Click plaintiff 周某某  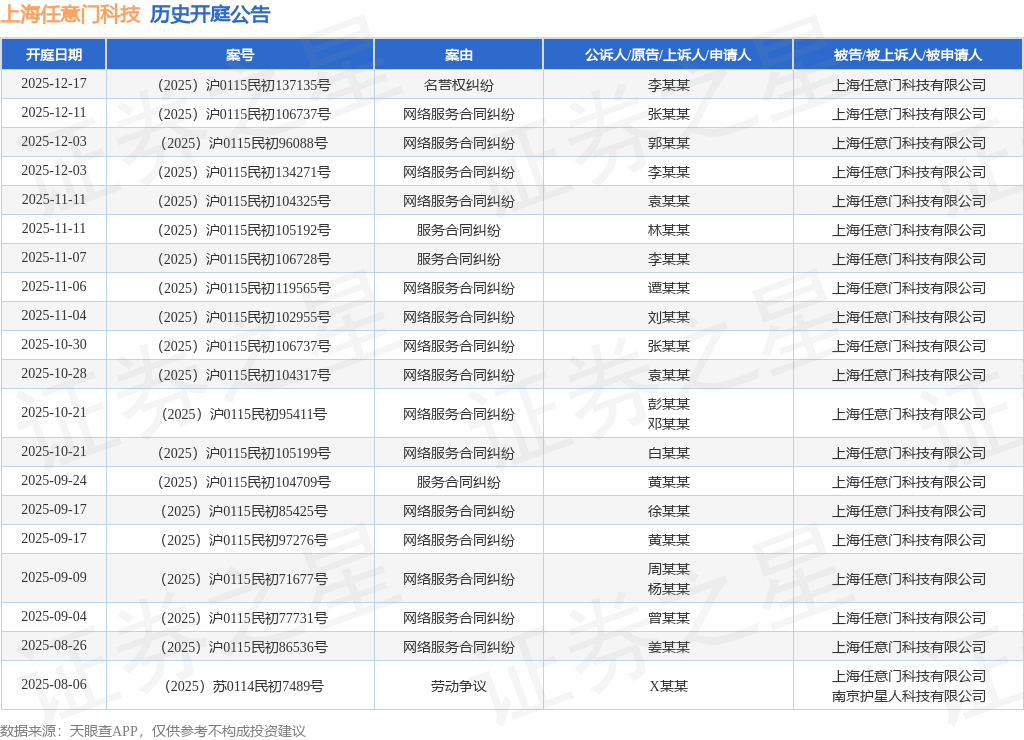669,569
